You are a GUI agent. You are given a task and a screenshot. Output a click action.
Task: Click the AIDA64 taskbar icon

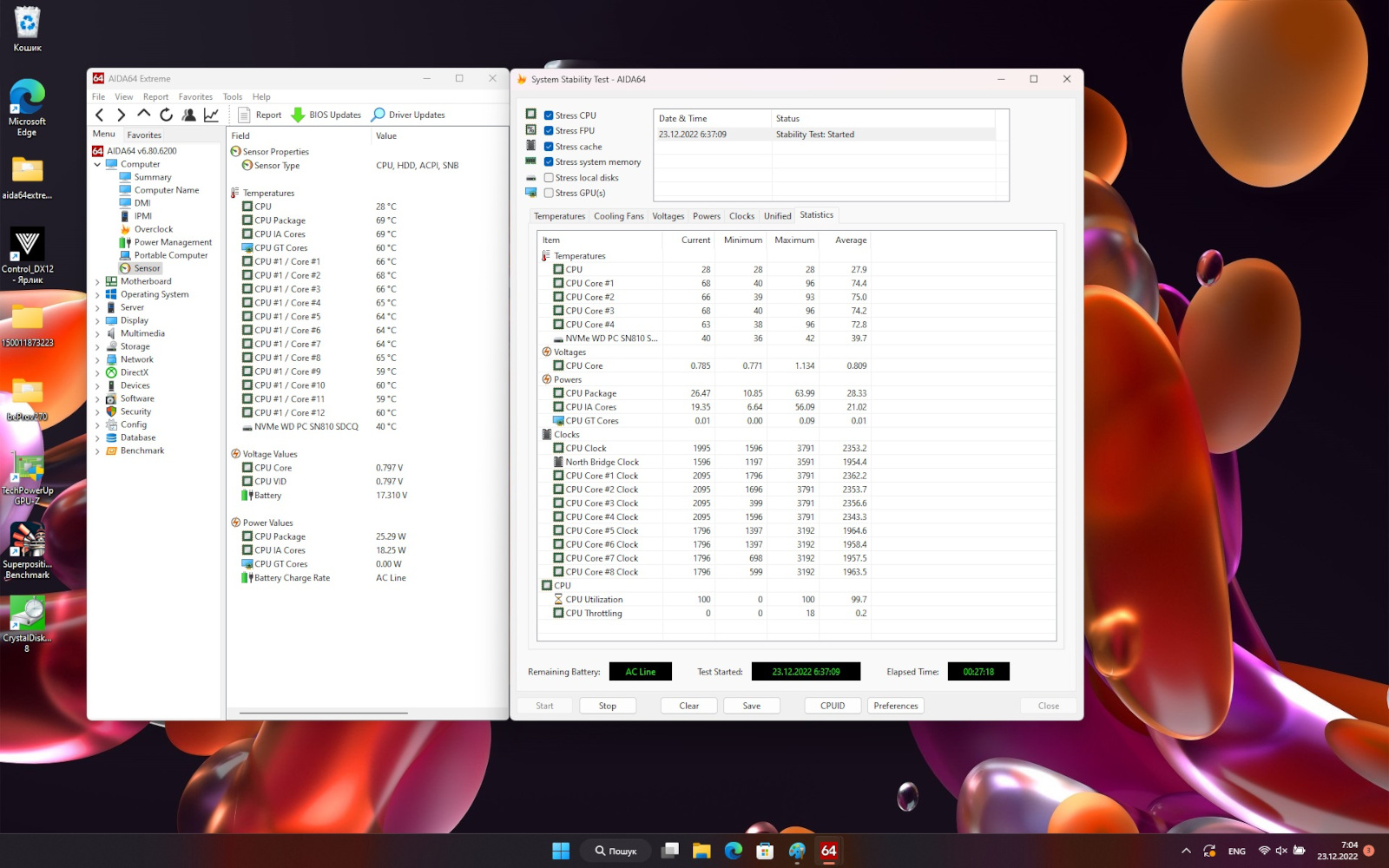click(829, 851)
